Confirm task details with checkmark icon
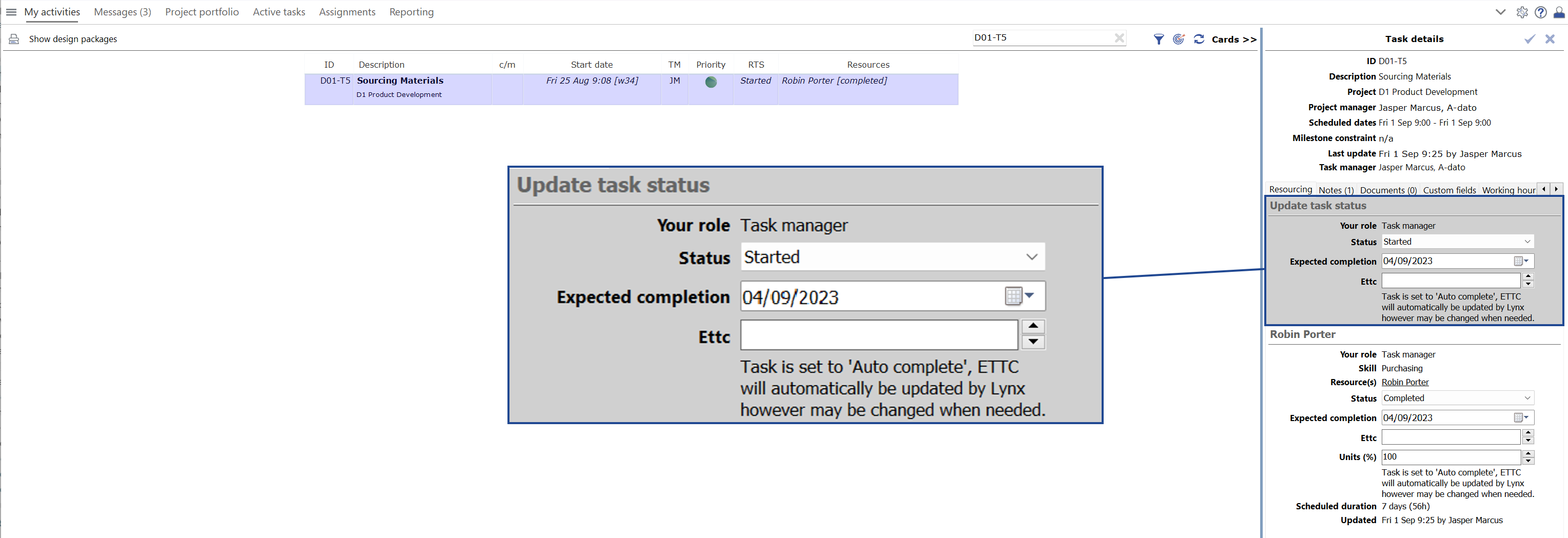 (x=1529, y=39)
